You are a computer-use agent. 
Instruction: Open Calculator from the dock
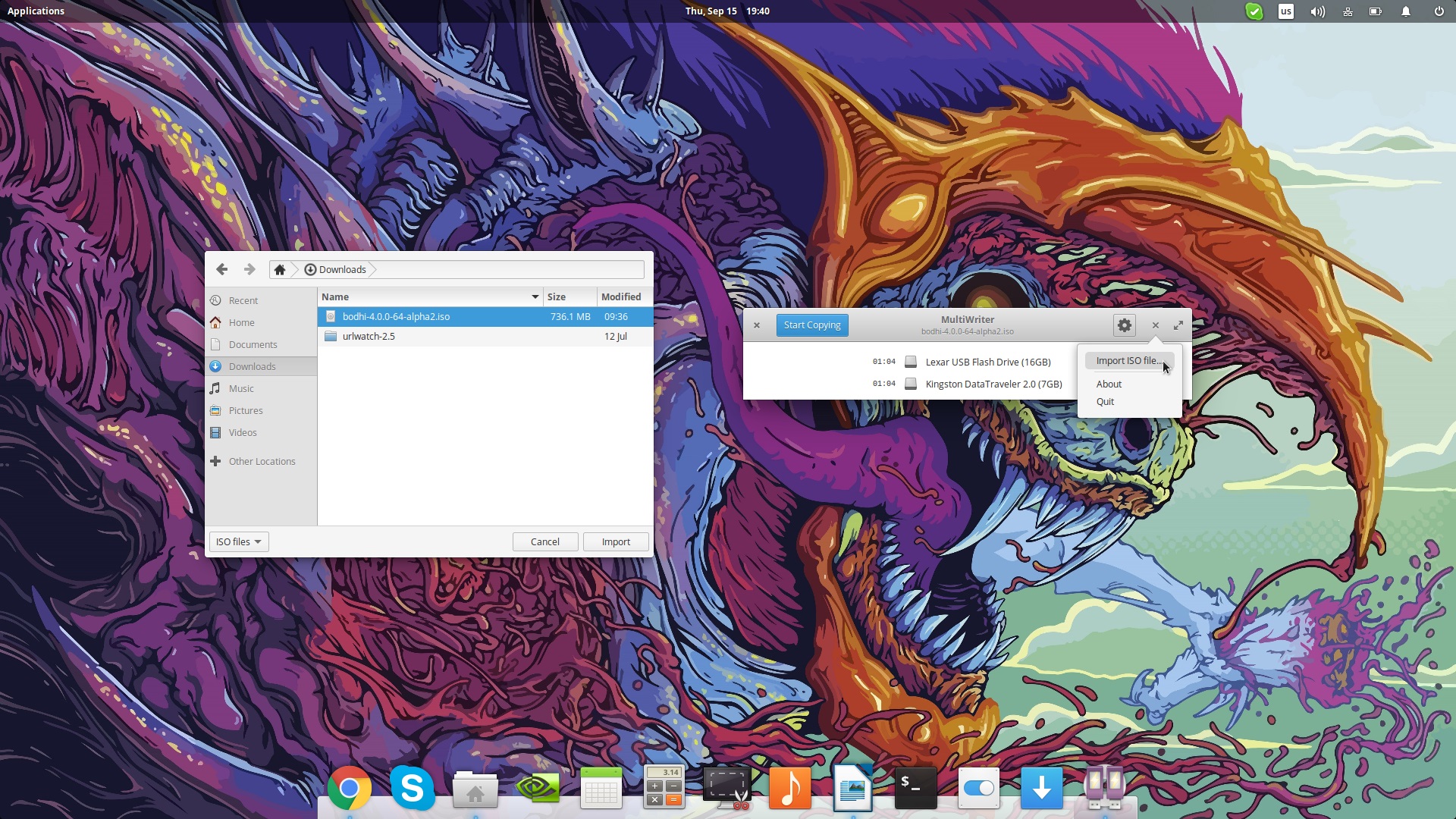click(664, 787)
